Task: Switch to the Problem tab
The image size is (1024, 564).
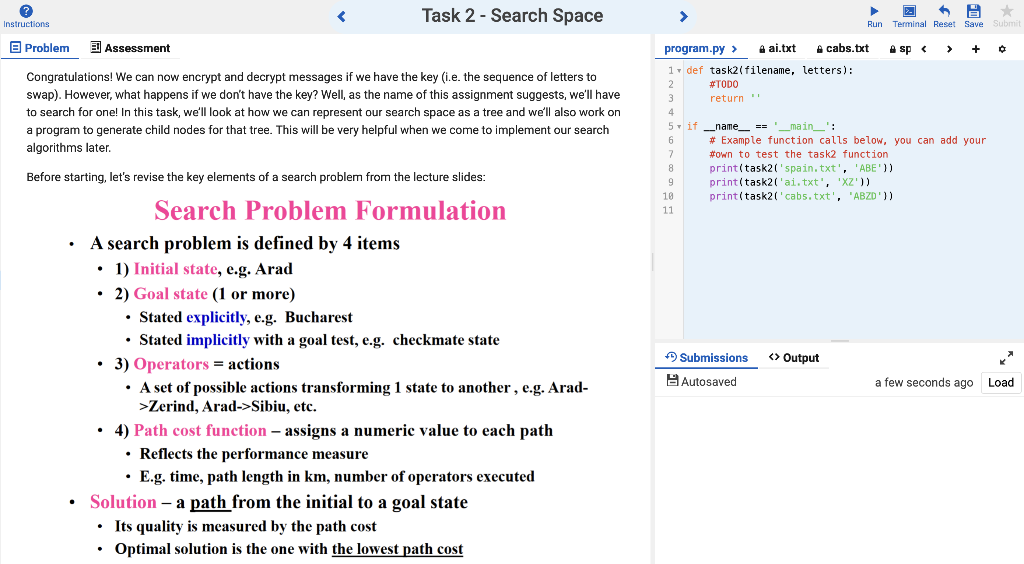Action: tap(40, 48)
